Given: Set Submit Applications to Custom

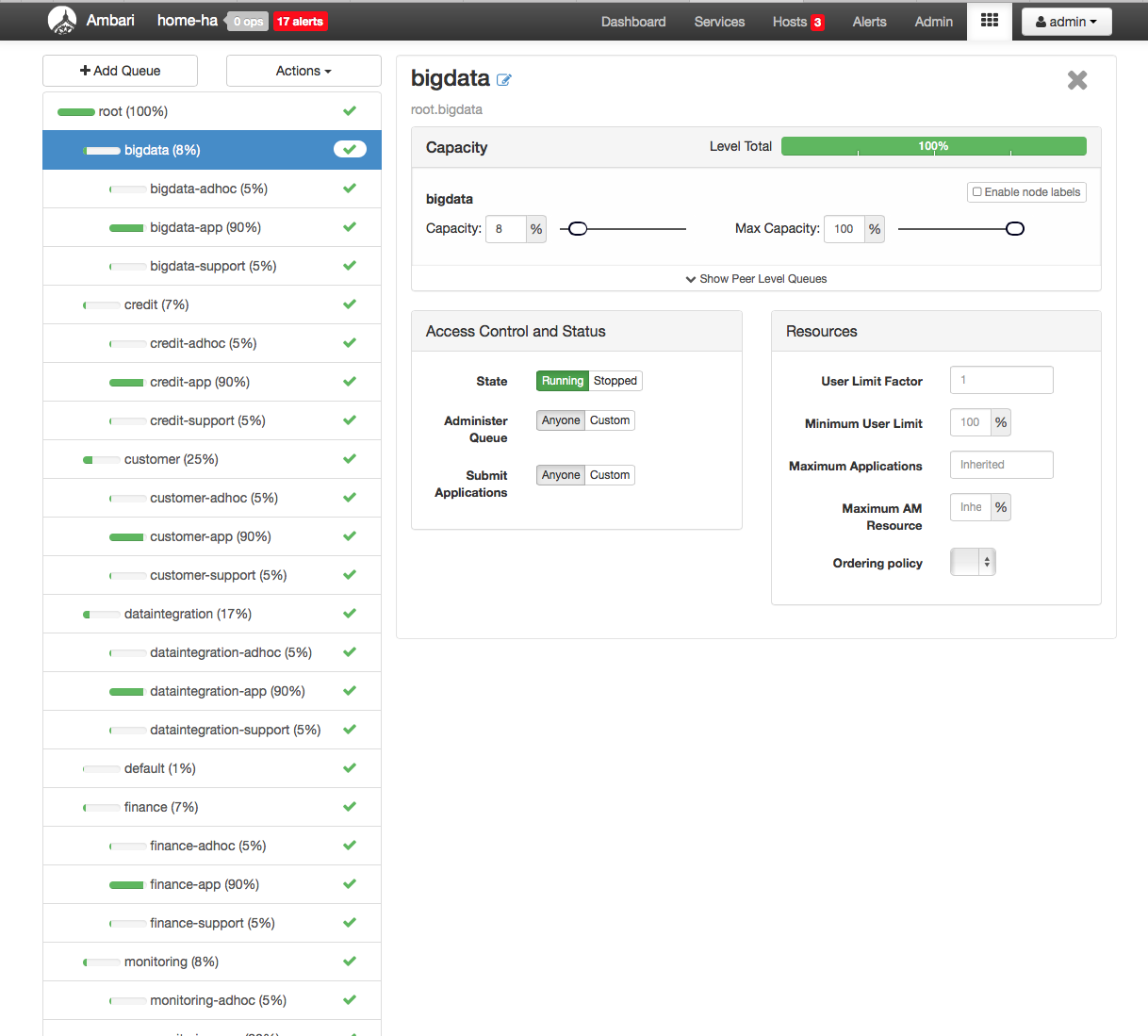Looking at the screenshot, I should click(x=609, y=475).
